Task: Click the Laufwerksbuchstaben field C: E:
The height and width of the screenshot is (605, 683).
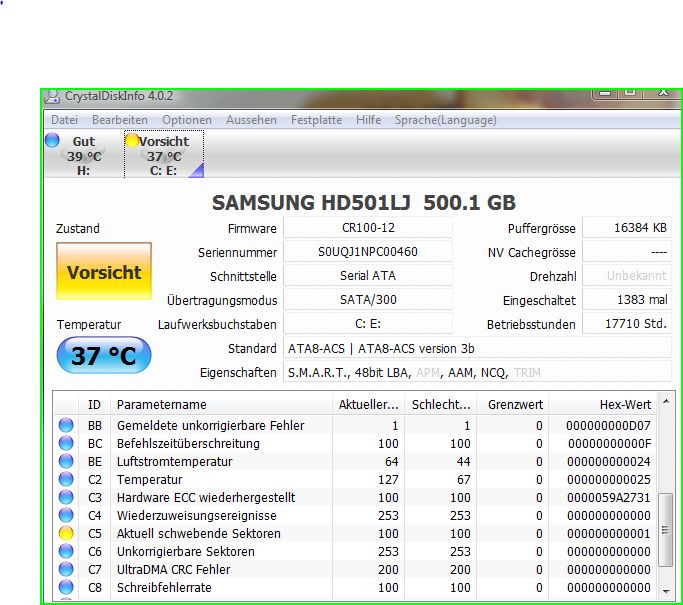Action: 368,324
